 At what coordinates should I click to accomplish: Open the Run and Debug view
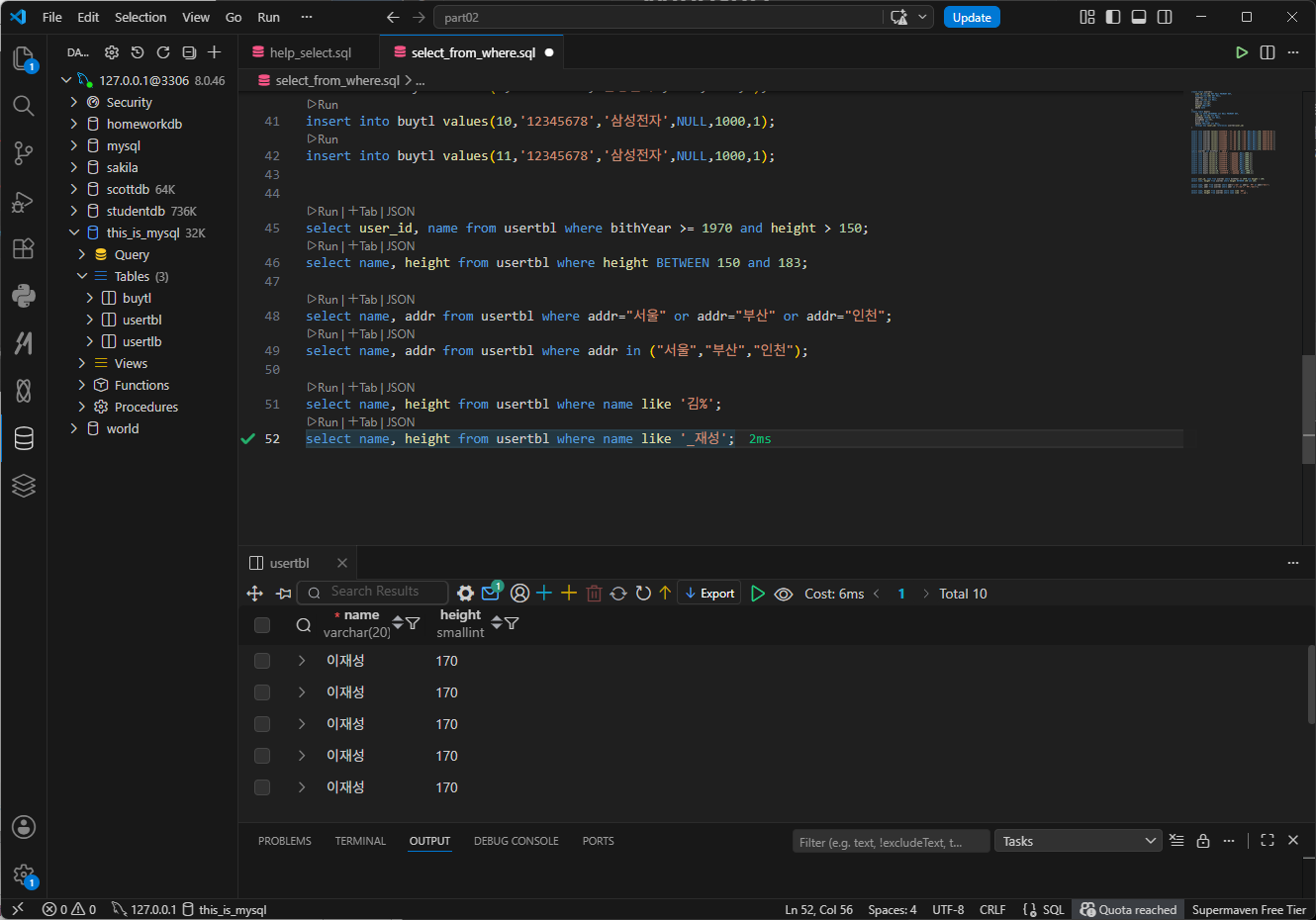tap(24, 202)
